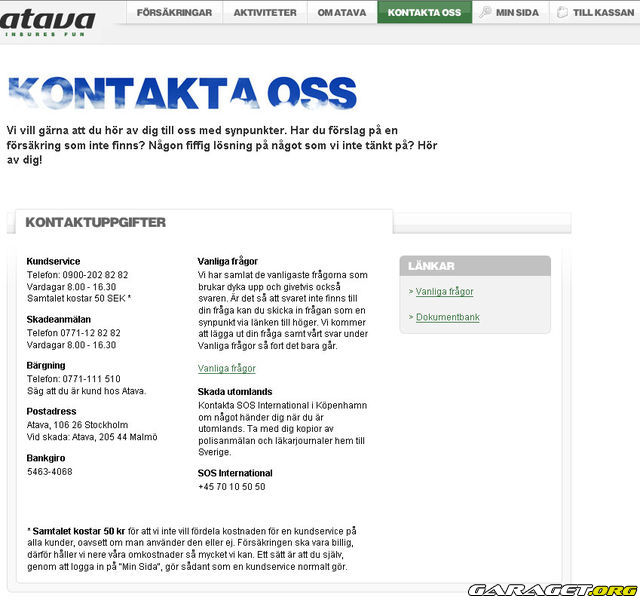The height and width of the screenshot is (600, 640).
Task: Click the basket icon beside Till Kassan
Action: (x=563, y=12)
